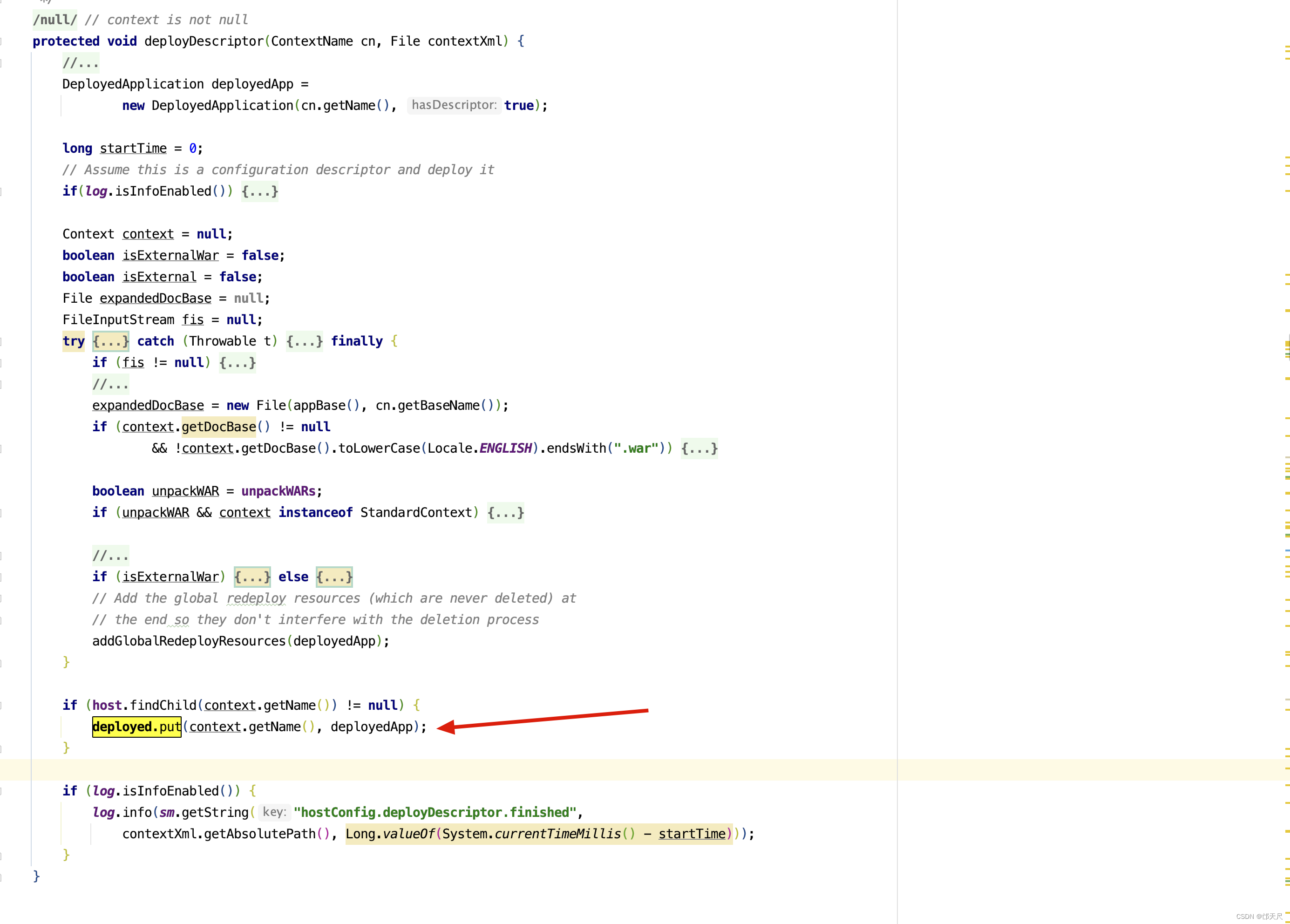The width and height of the screenshot is (1290, 924).
Task: Click the finally keyword
Action: pos(357,341)
